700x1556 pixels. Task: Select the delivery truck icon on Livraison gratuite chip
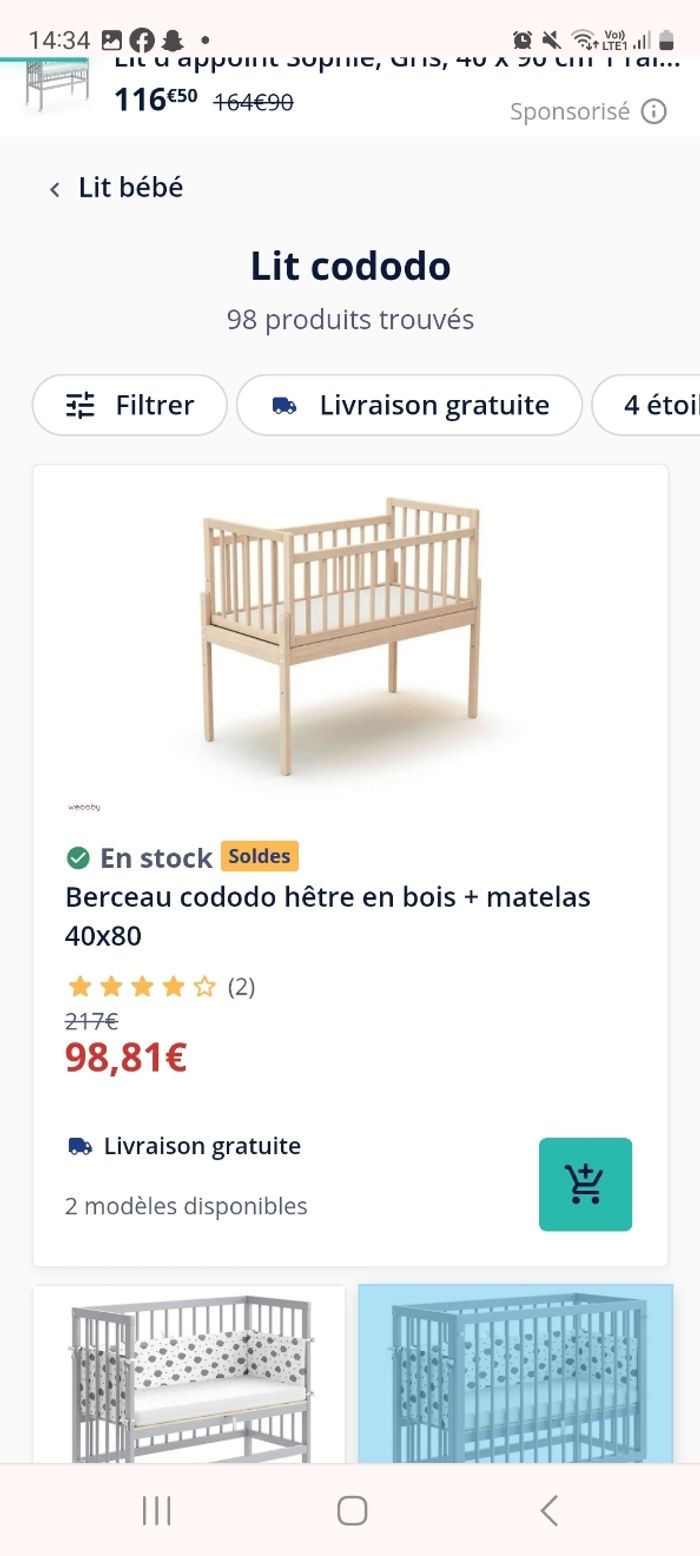click(x=285, y=404)
